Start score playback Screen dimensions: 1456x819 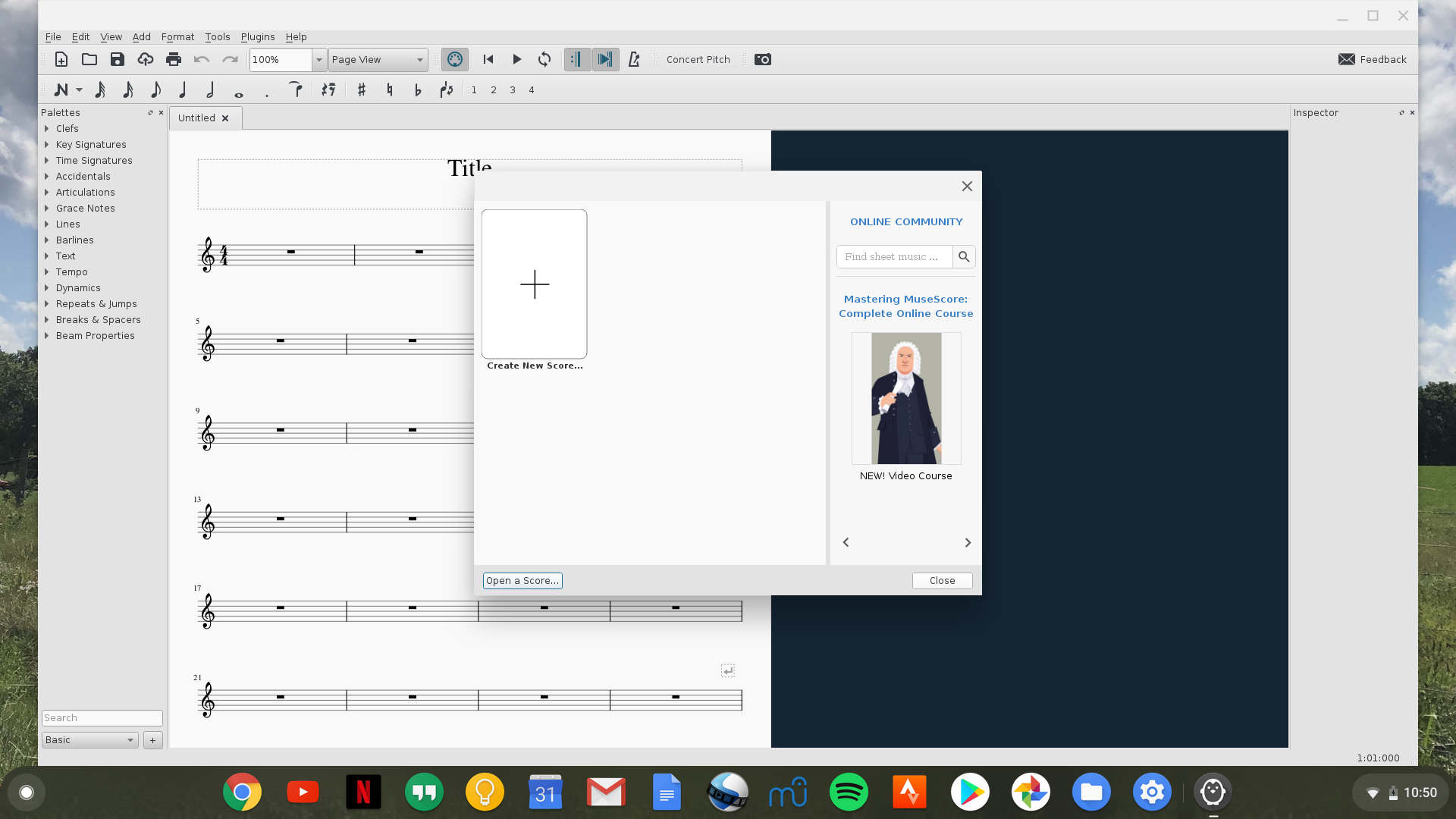(517, 59)
